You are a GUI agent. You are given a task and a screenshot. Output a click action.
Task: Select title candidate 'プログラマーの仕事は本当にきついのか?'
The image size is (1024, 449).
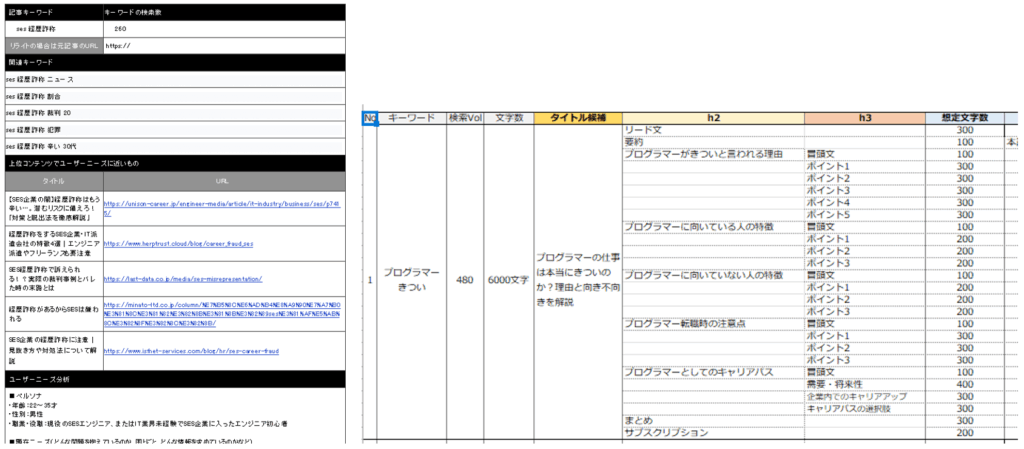pos(578,280)
